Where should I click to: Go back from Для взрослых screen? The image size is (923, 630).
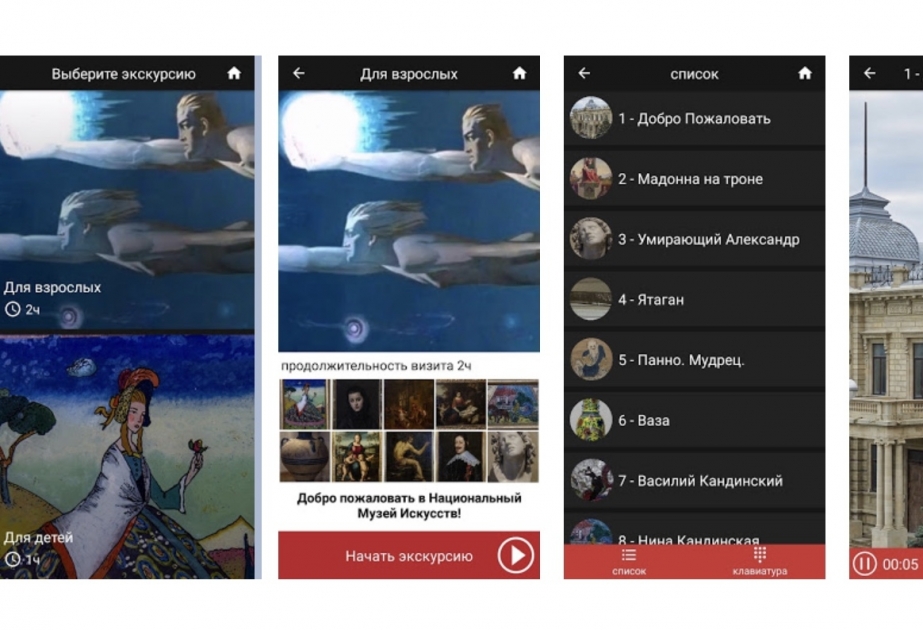pos(298,73)
